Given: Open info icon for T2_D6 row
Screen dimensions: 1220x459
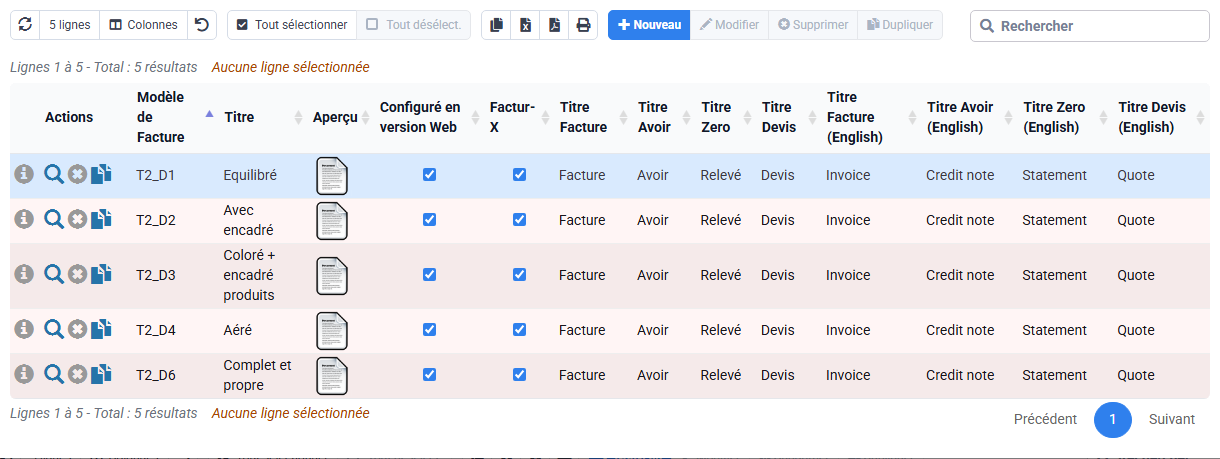Looking at the screenshot, I should [25, 375].
